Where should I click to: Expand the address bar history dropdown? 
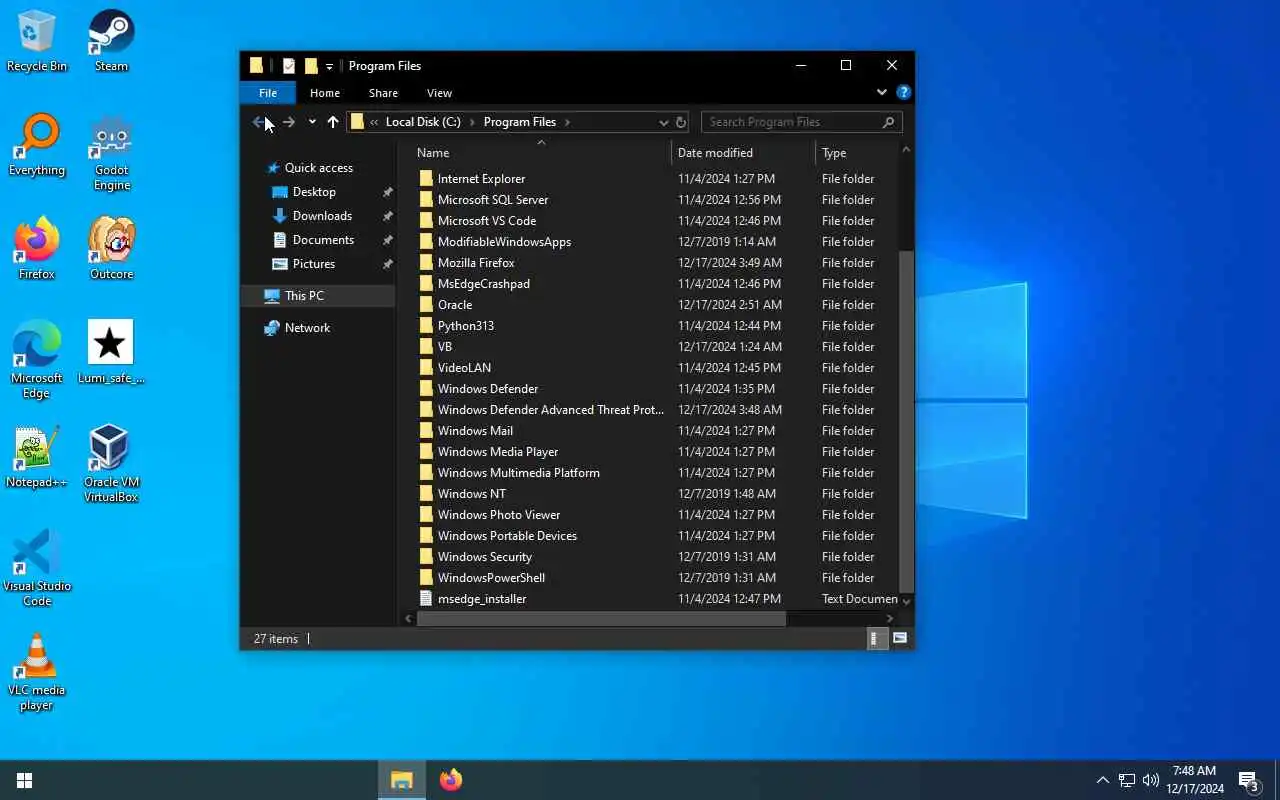coord(663,122)
